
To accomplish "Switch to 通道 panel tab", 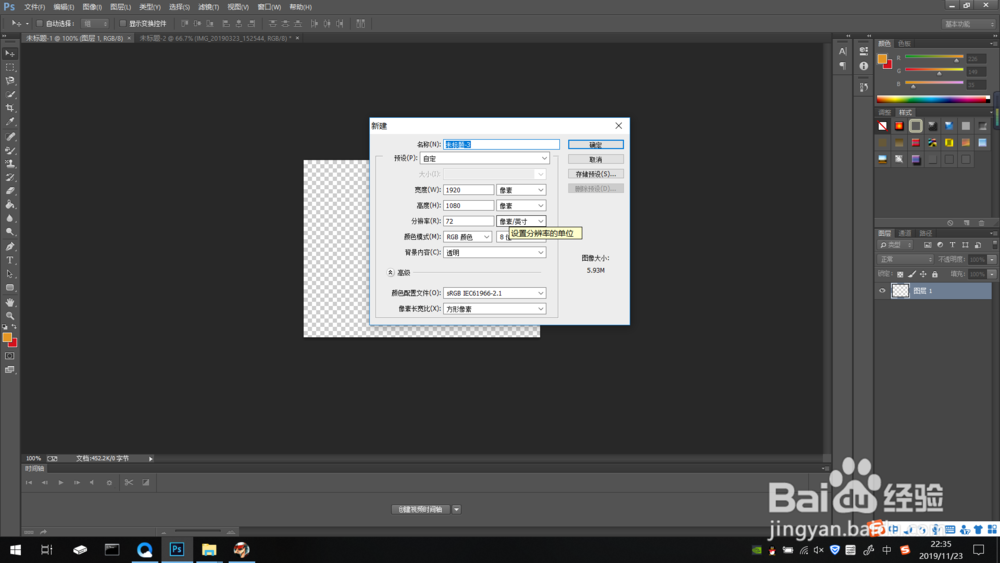I will click(905, 233).
